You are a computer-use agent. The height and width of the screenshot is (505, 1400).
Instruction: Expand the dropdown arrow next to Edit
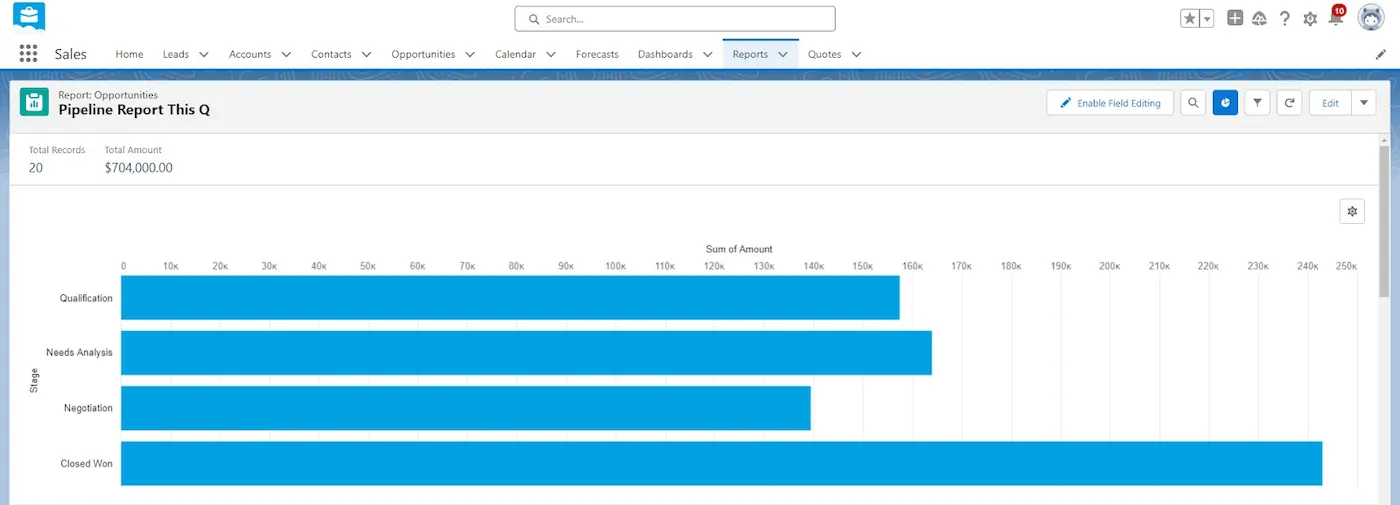pyautogui.click(x=1363, y=103)
